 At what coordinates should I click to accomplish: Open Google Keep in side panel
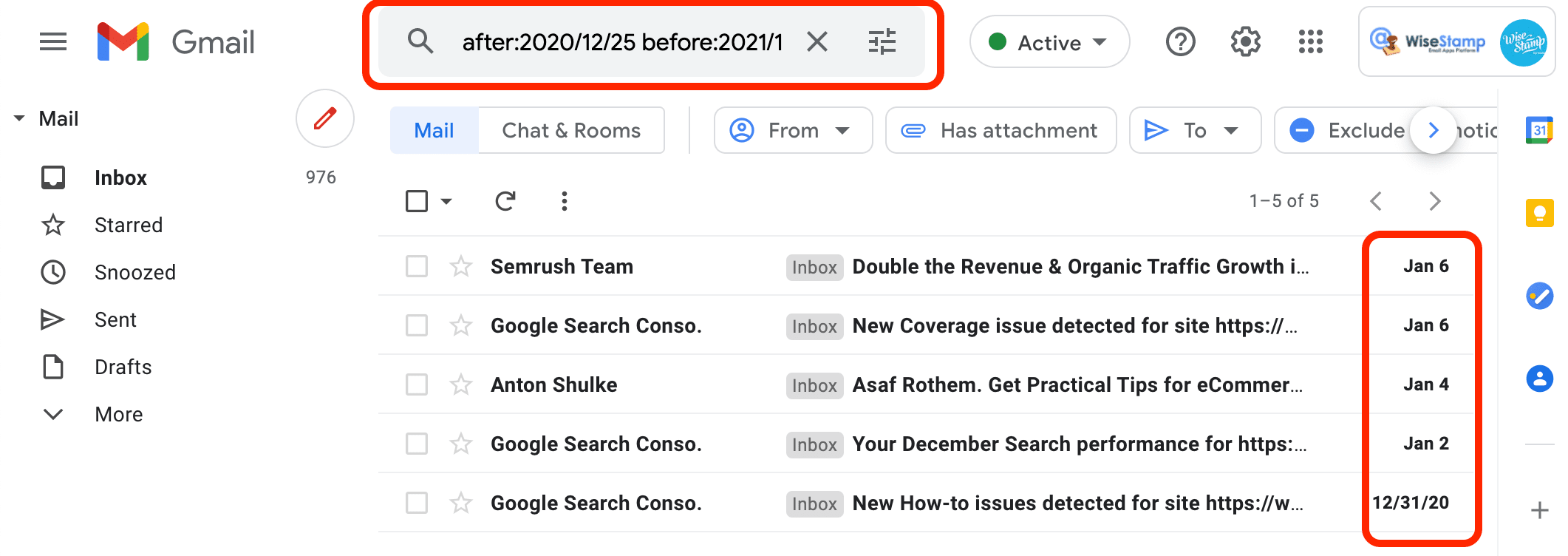(x=1539, y=214)
